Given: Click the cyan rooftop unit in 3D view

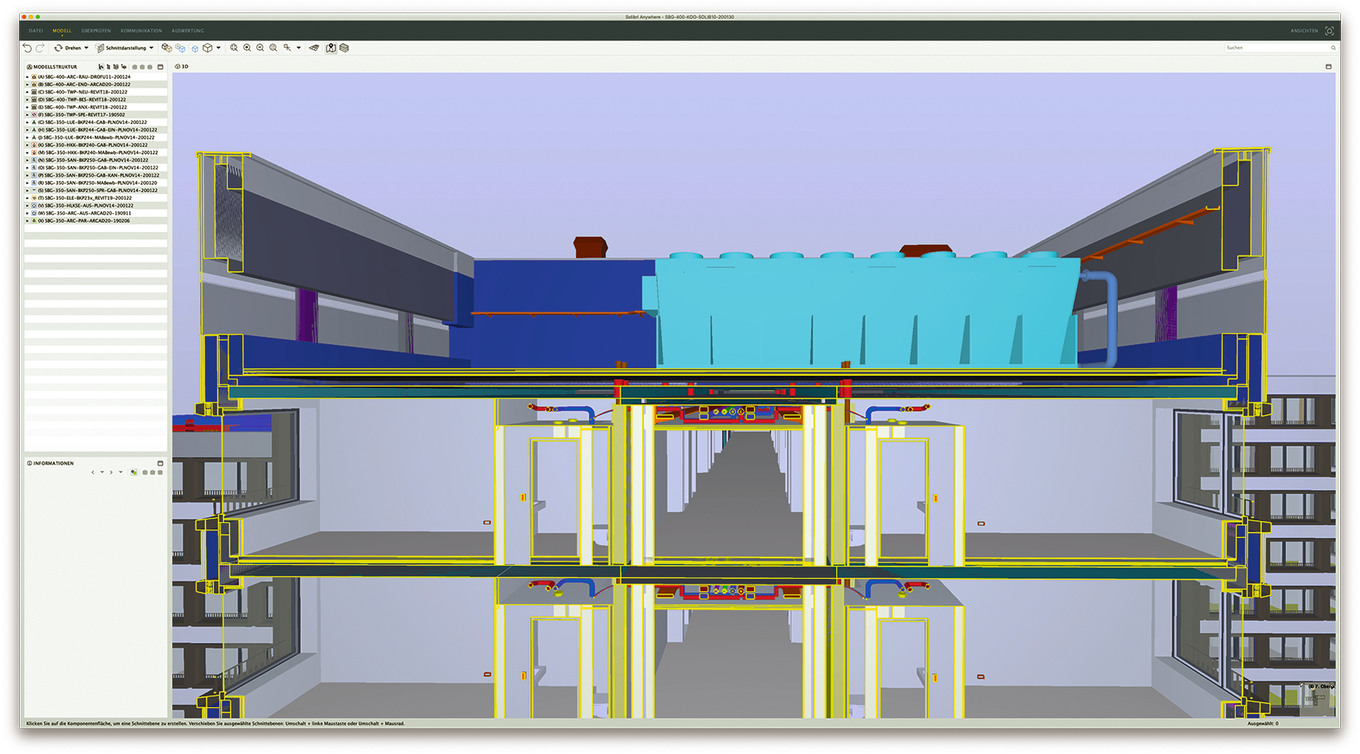Looking at the screenshot, I should [x=860, y=310].
